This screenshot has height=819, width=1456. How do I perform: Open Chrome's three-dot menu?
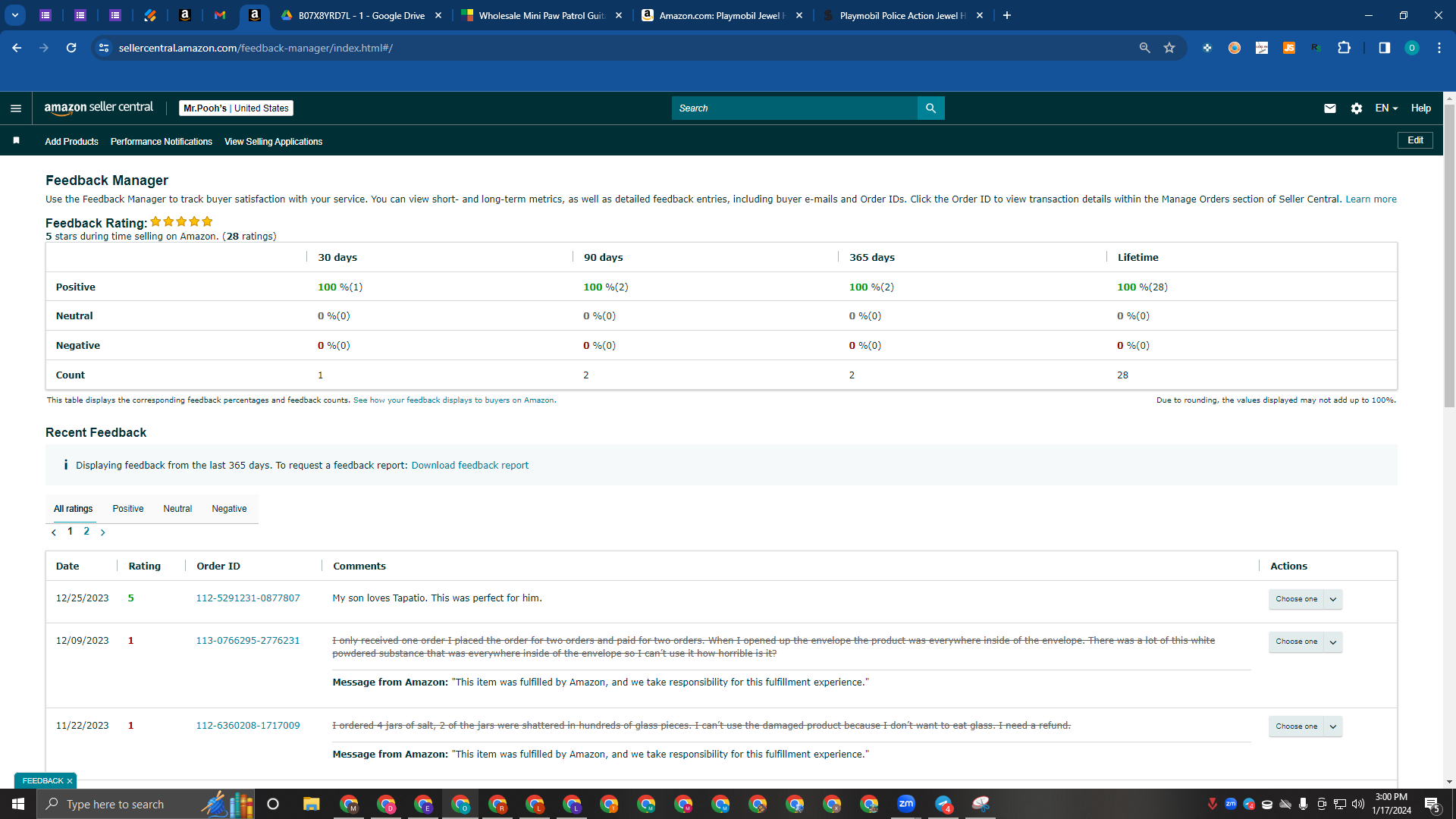point(1439,48)
